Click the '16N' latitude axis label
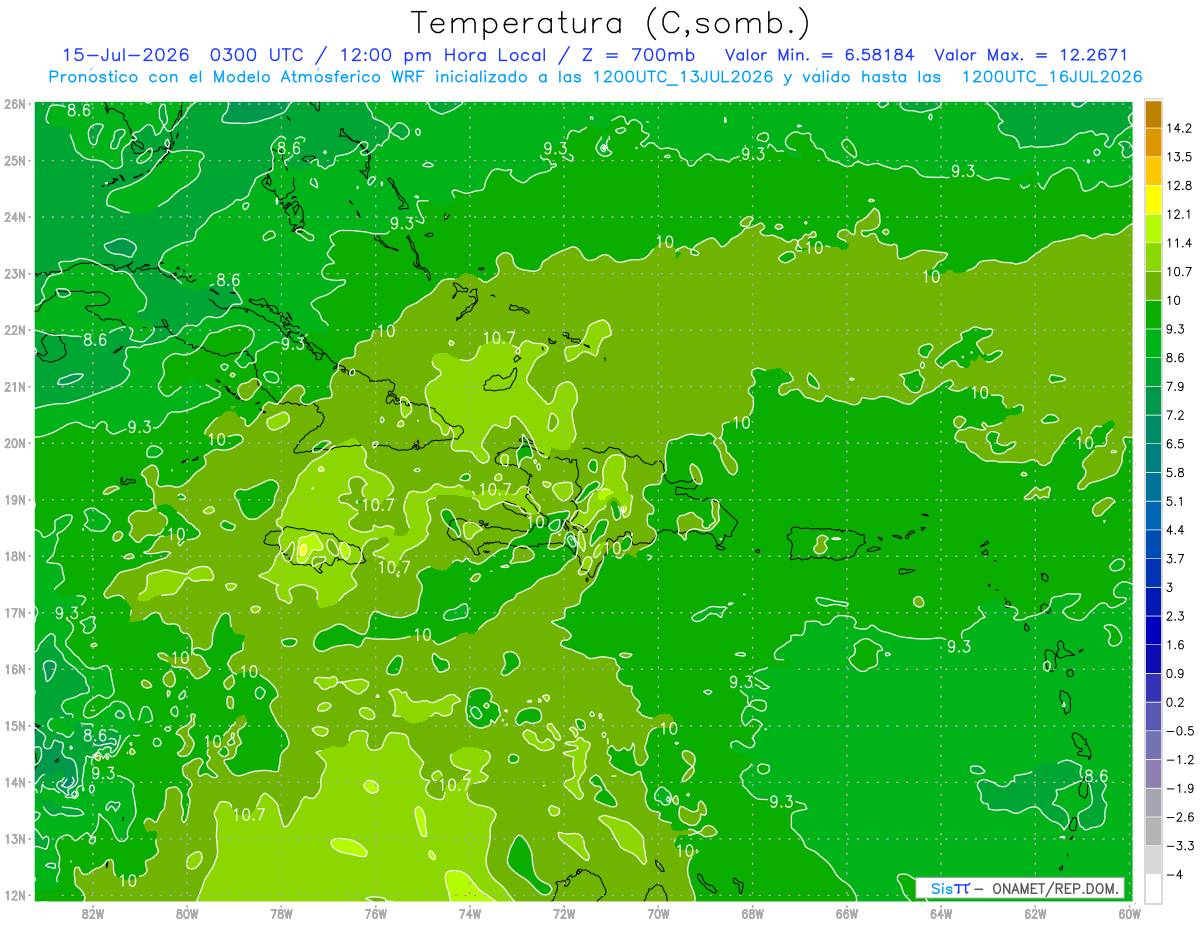Viewport: 1200px width, 927px height. click(14, 669)
